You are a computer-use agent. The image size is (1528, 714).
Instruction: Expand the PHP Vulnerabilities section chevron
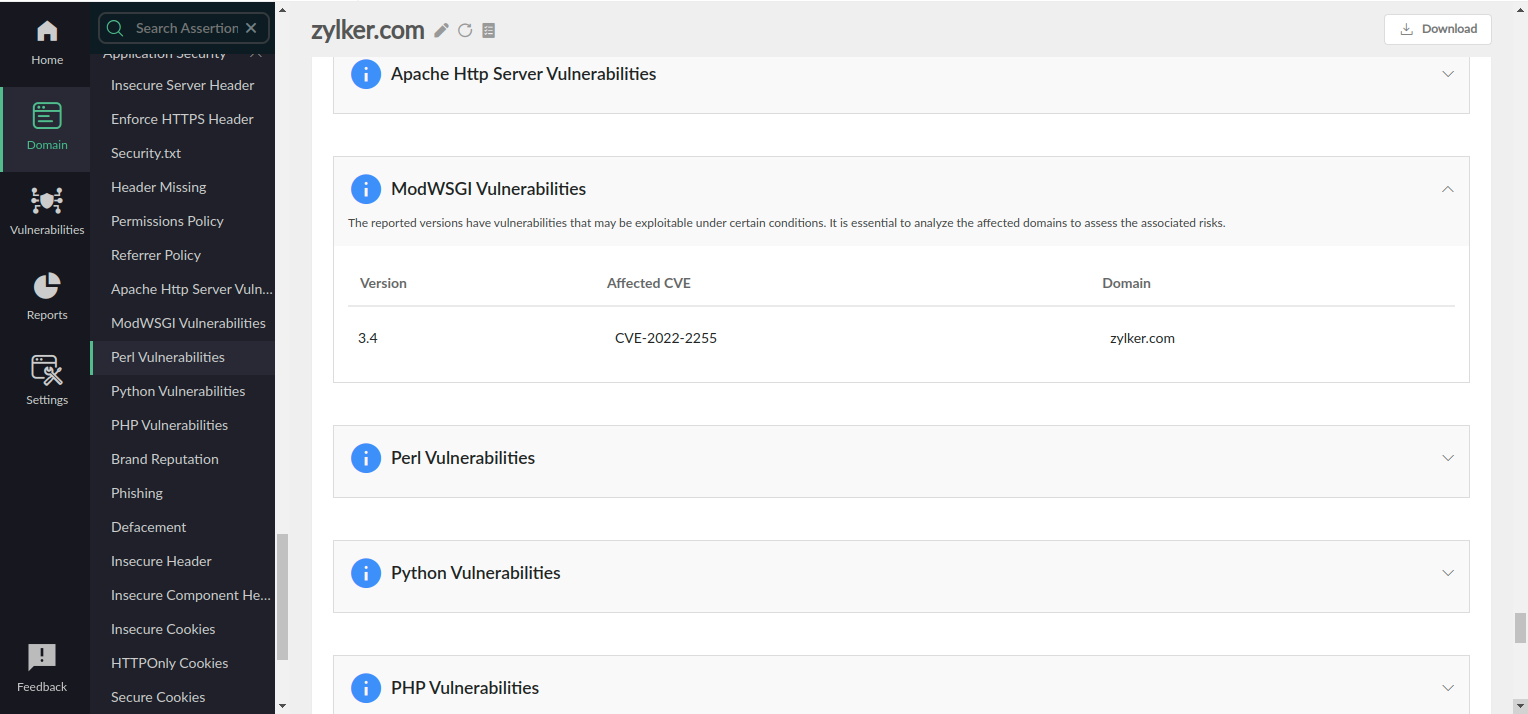coord(1447,688)
